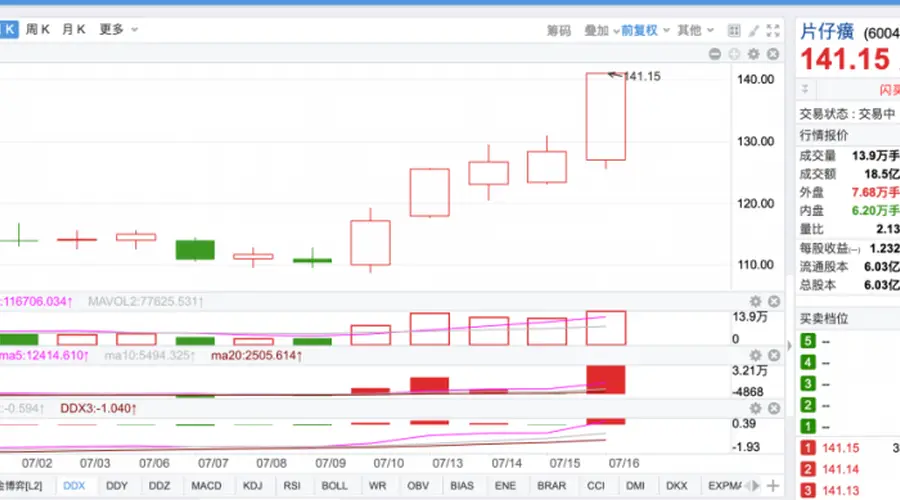Click the ma20:2505.614 label
Screen dimensions: 900x500
tap(256, 355)
